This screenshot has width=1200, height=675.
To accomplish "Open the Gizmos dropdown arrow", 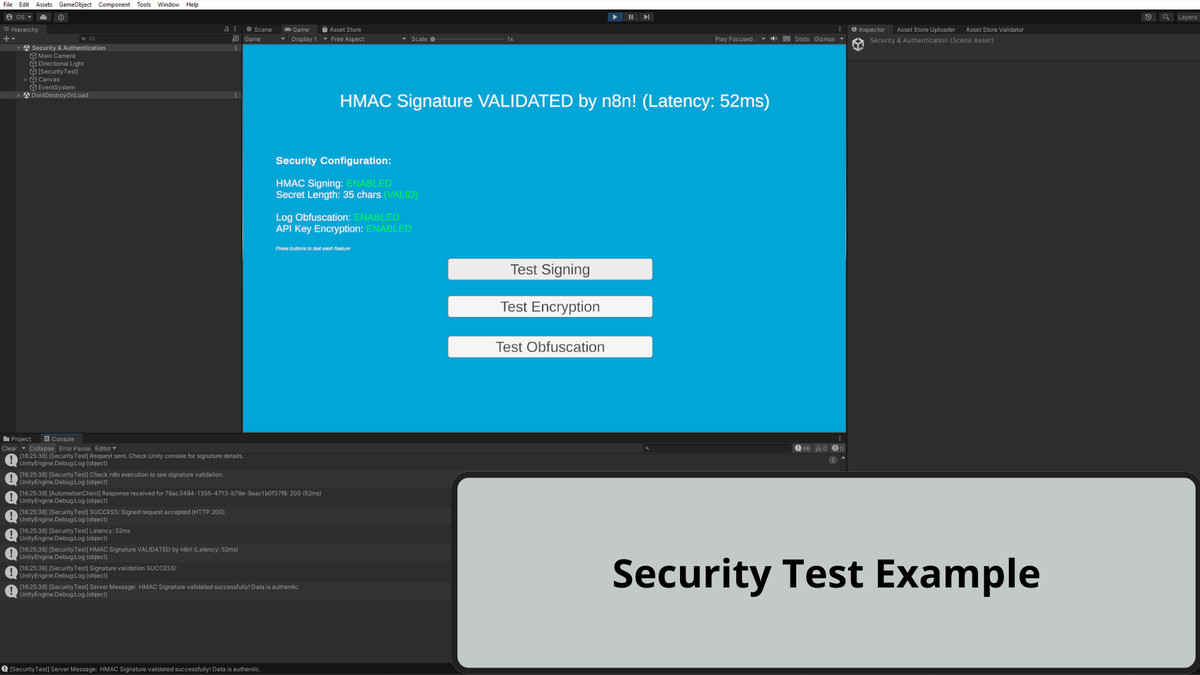I will (841, 39).
